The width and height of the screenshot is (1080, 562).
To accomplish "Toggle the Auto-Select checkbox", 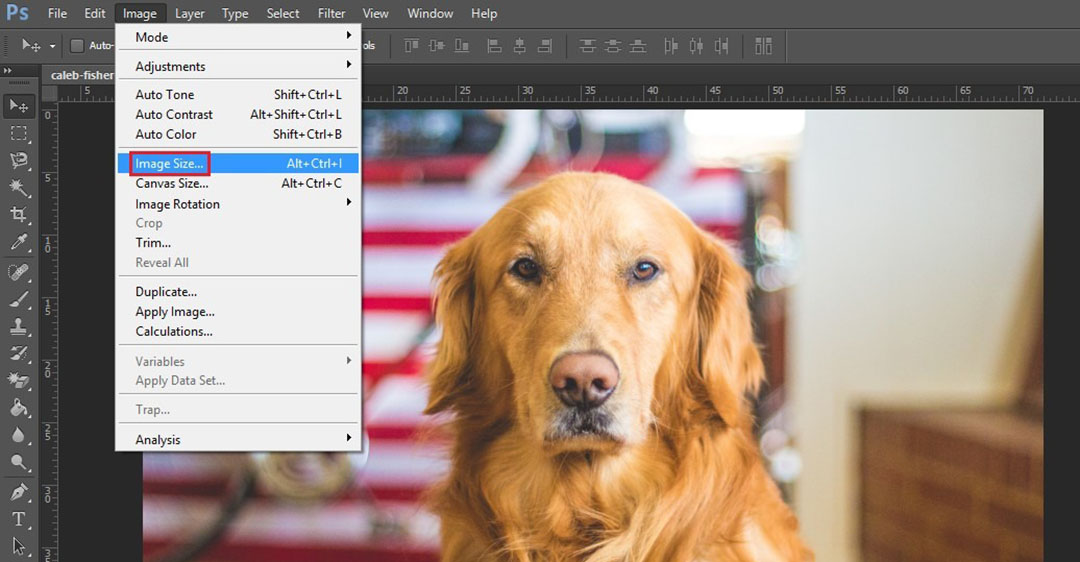I will pyautogui.click(x=77, y=45).
